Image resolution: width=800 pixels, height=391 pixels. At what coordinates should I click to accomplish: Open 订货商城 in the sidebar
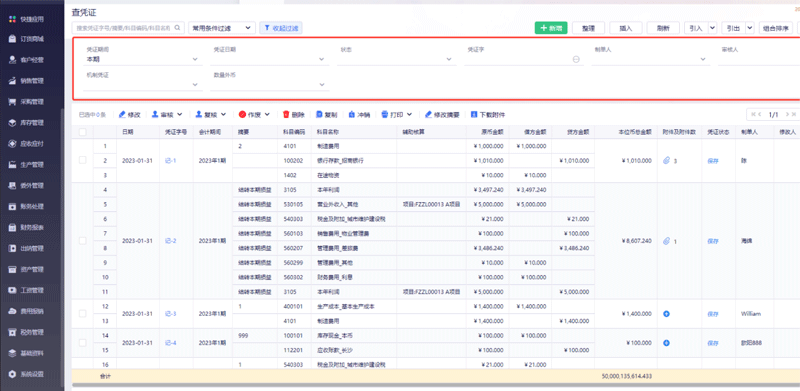pyautogui.click(x=26, y=39)
